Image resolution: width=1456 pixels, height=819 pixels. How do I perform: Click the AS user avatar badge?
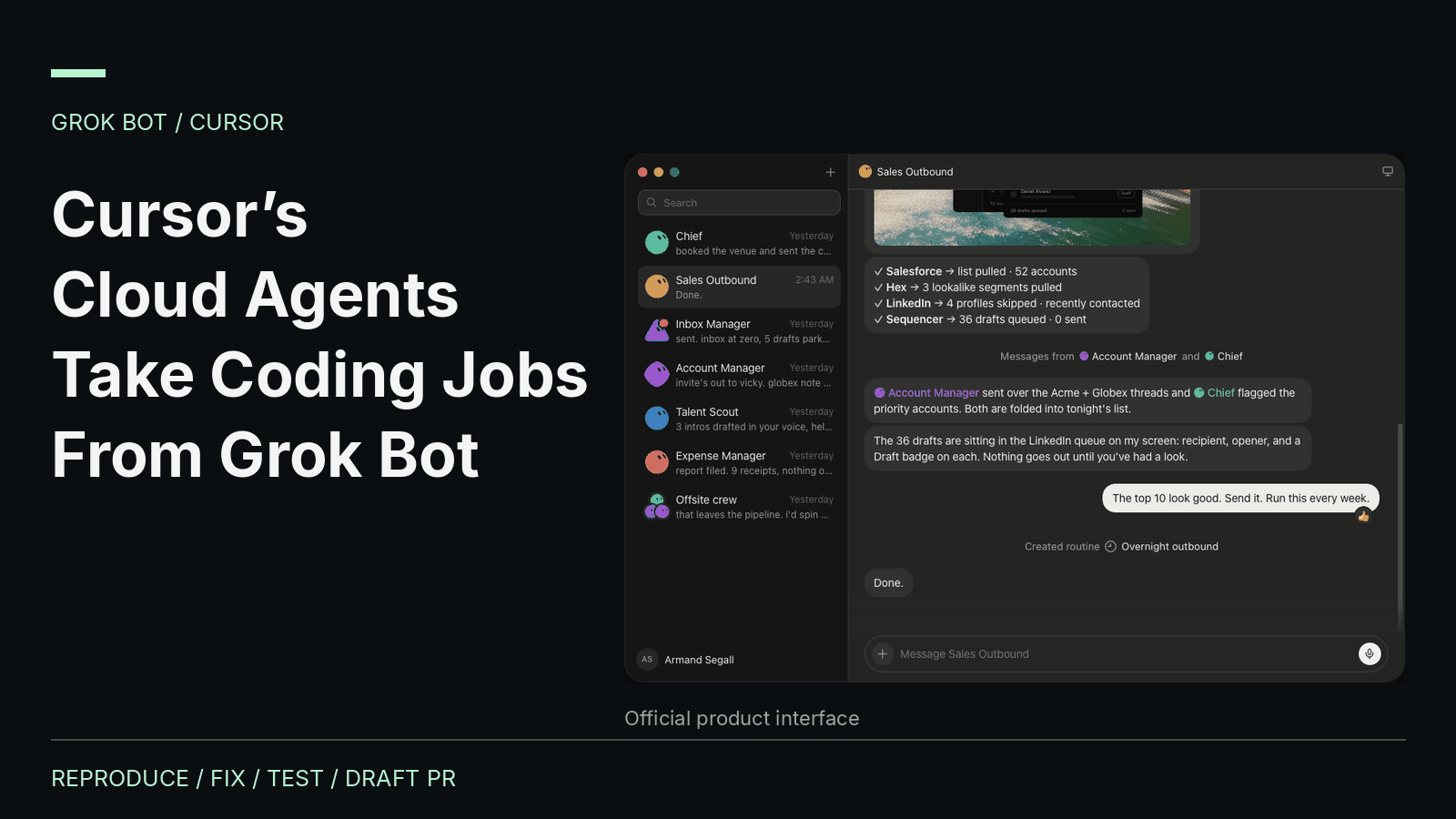coord(647,660)
